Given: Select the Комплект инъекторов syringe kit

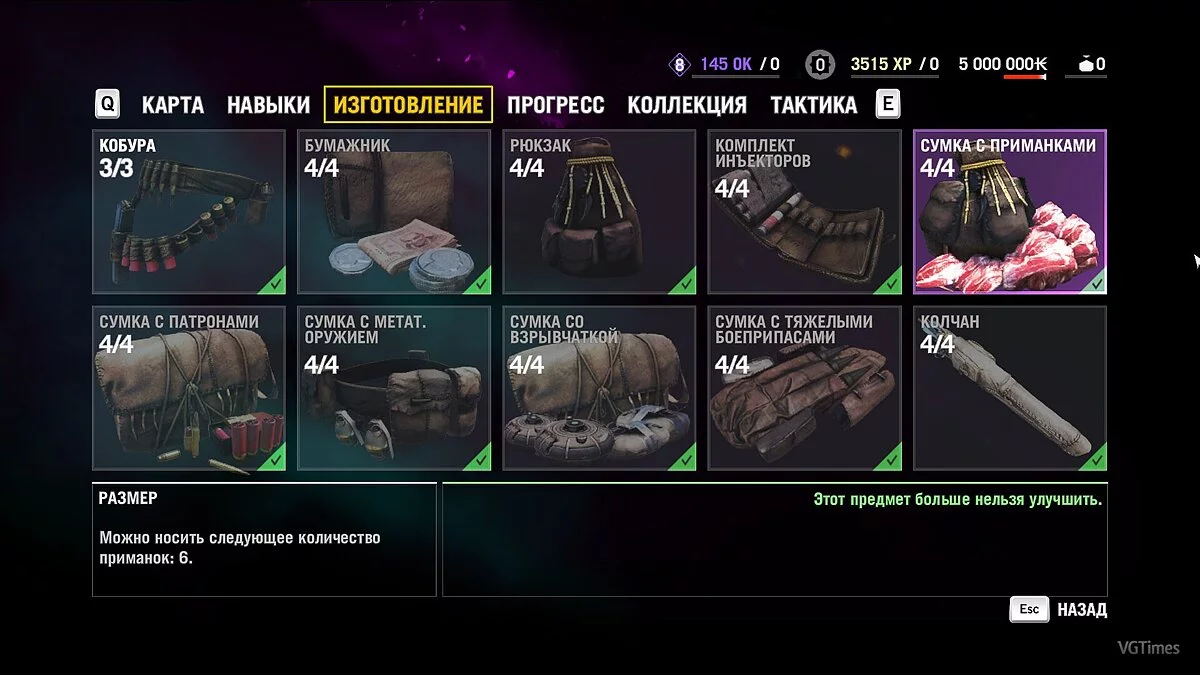Looking at the screenshot, I should pyautogui.click(x=805, y=212).
